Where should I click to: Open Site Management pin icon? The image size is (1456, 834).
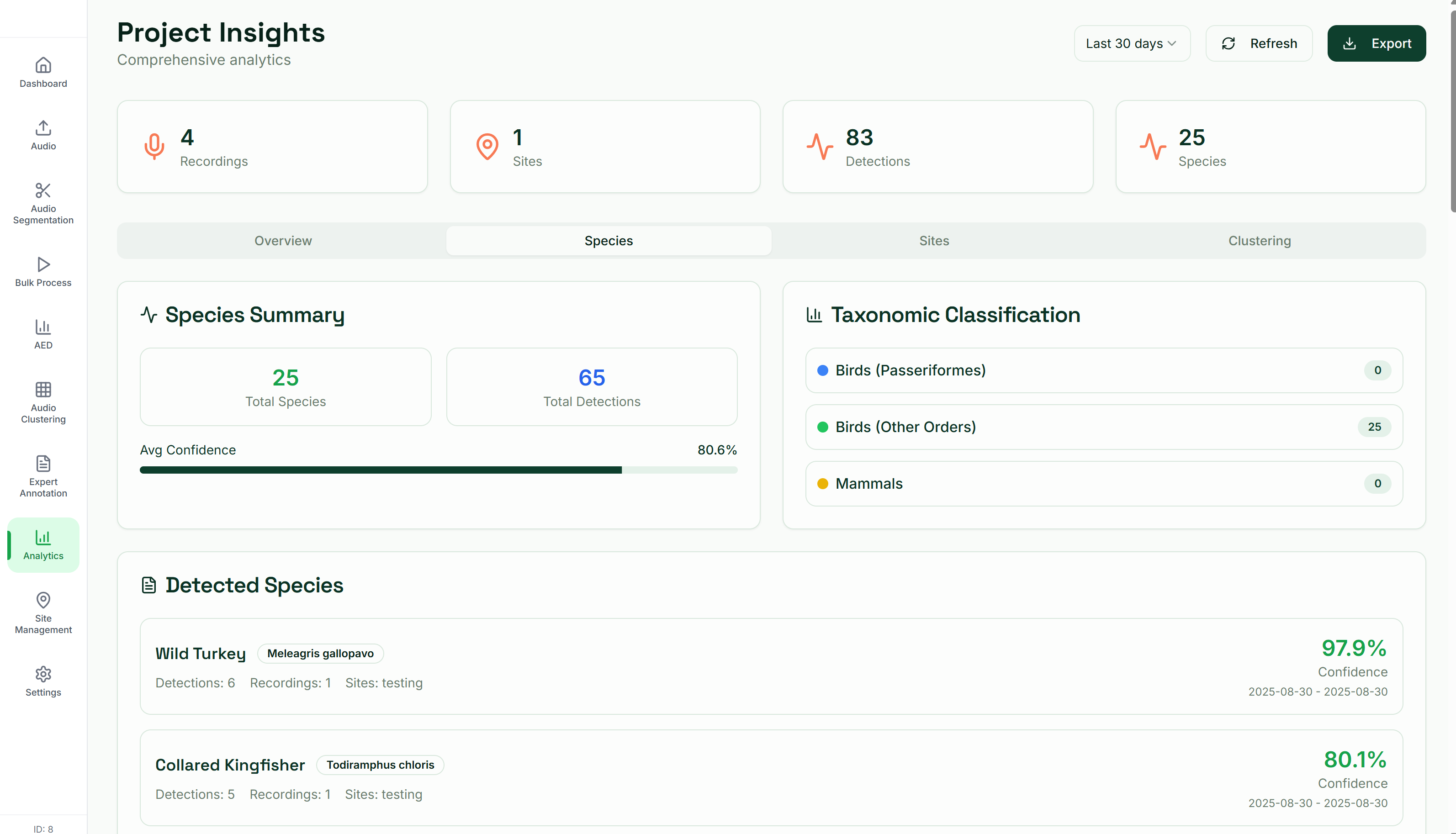tap(43, 600)
